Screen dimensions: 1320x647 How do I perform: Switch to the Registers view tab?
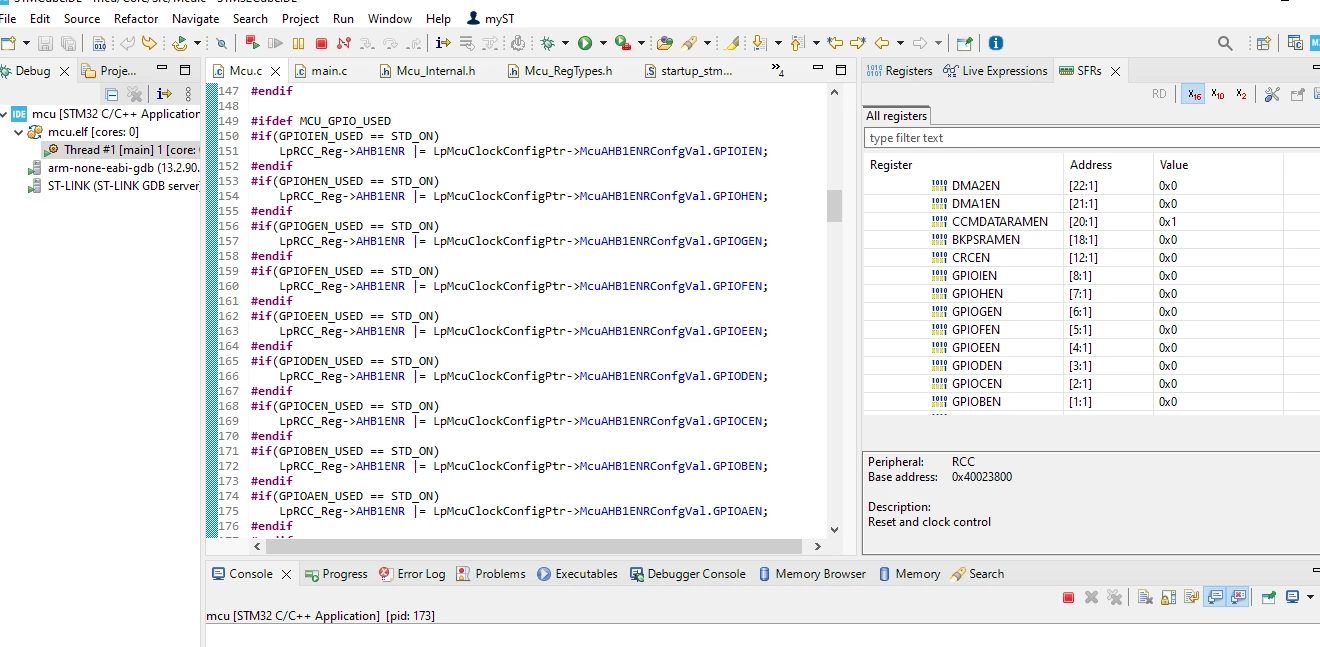pos(899,71)
